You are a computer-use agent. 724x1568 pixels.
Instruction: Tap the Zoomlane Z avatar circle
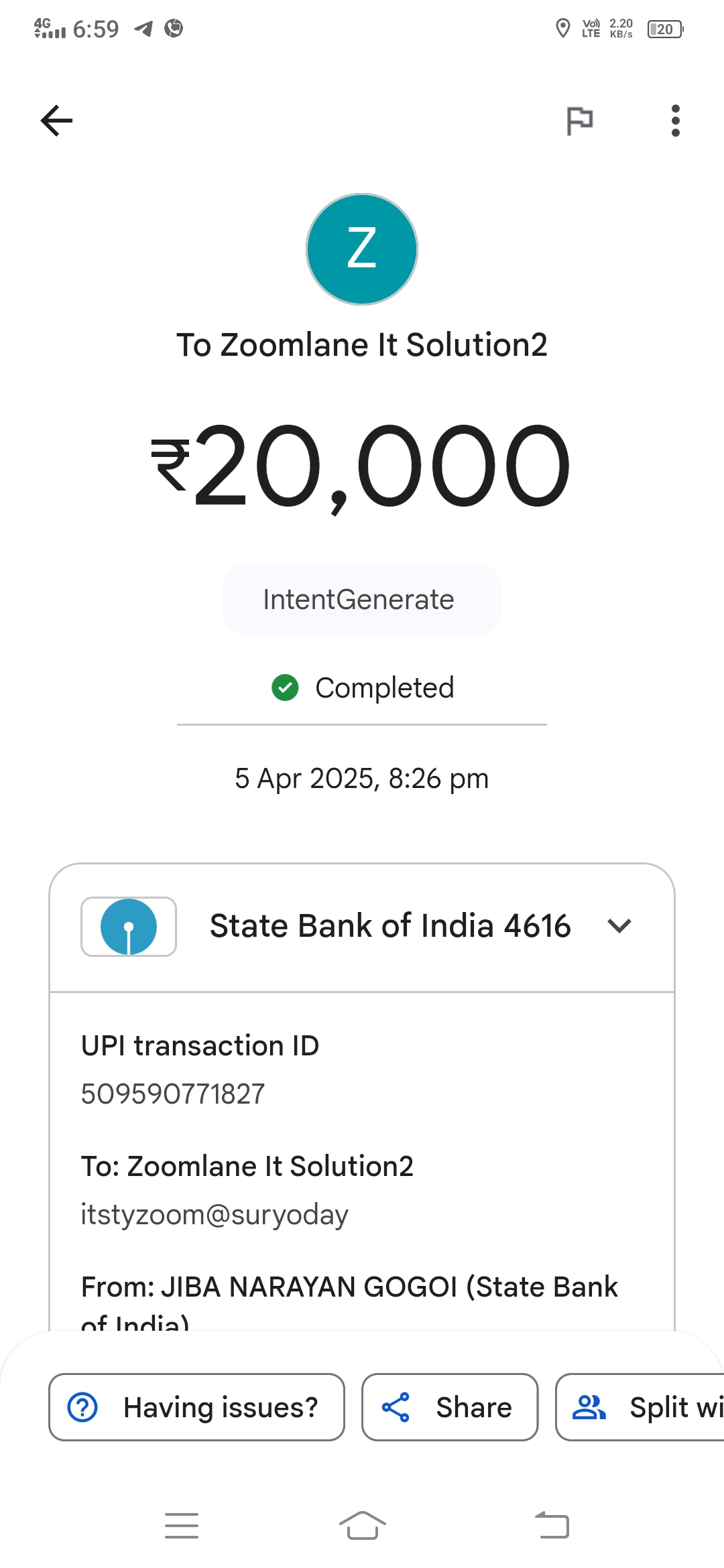pos(362,249)
